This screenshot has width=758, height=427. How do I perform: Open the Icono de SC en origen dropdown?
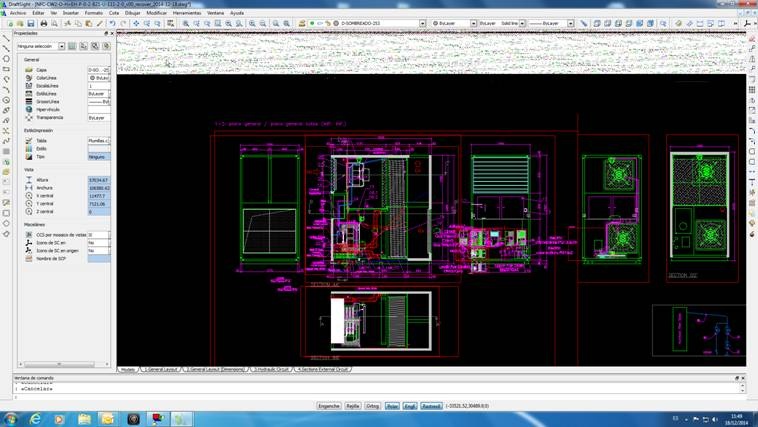(x=99, y=250)
